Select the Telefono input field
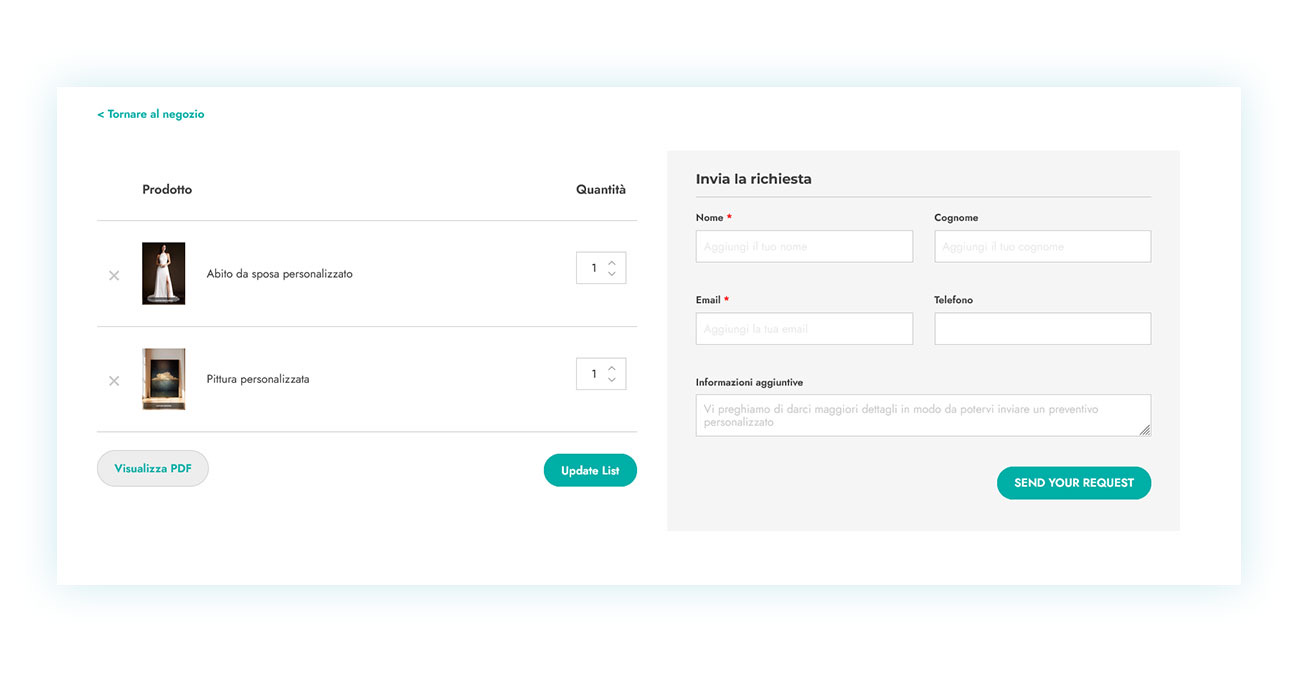This screenshot has width=1300, height=681. tap(1042, 329)
